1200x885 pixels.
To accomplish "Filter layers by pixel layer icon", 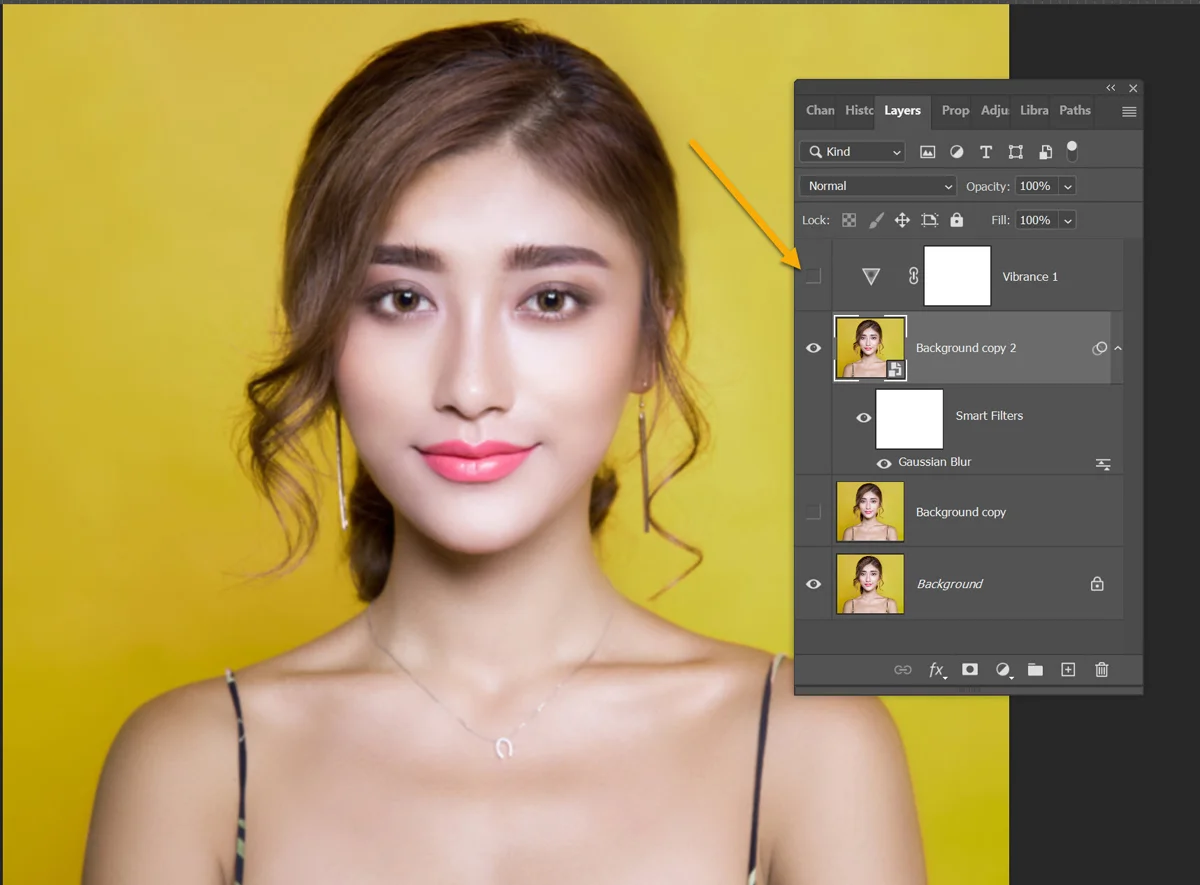I will (928, 152).
